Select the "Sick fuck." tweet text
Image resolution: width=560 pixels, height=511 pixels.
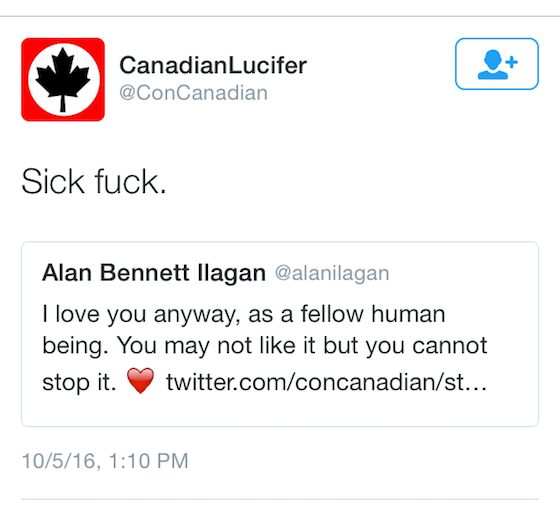tap(94, 182)
